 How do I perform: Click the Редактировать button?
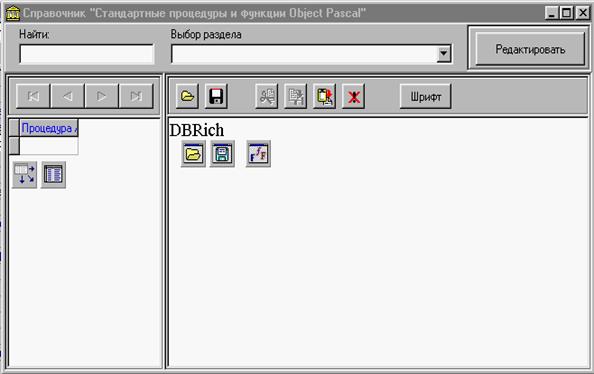click(530, 49)
